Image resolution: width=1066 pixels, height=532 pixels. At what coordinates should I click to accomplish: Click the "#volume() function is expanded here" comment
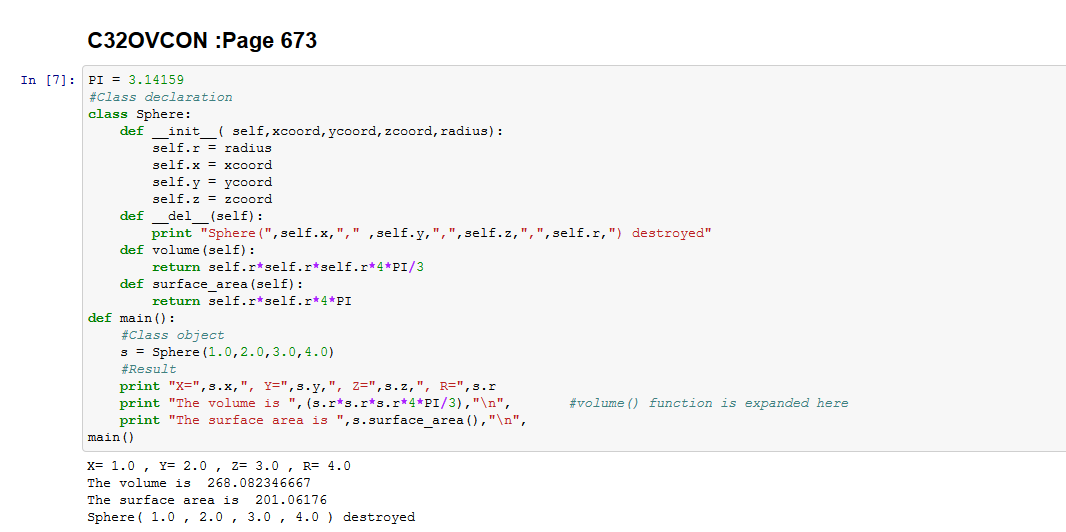pos(708,403)
